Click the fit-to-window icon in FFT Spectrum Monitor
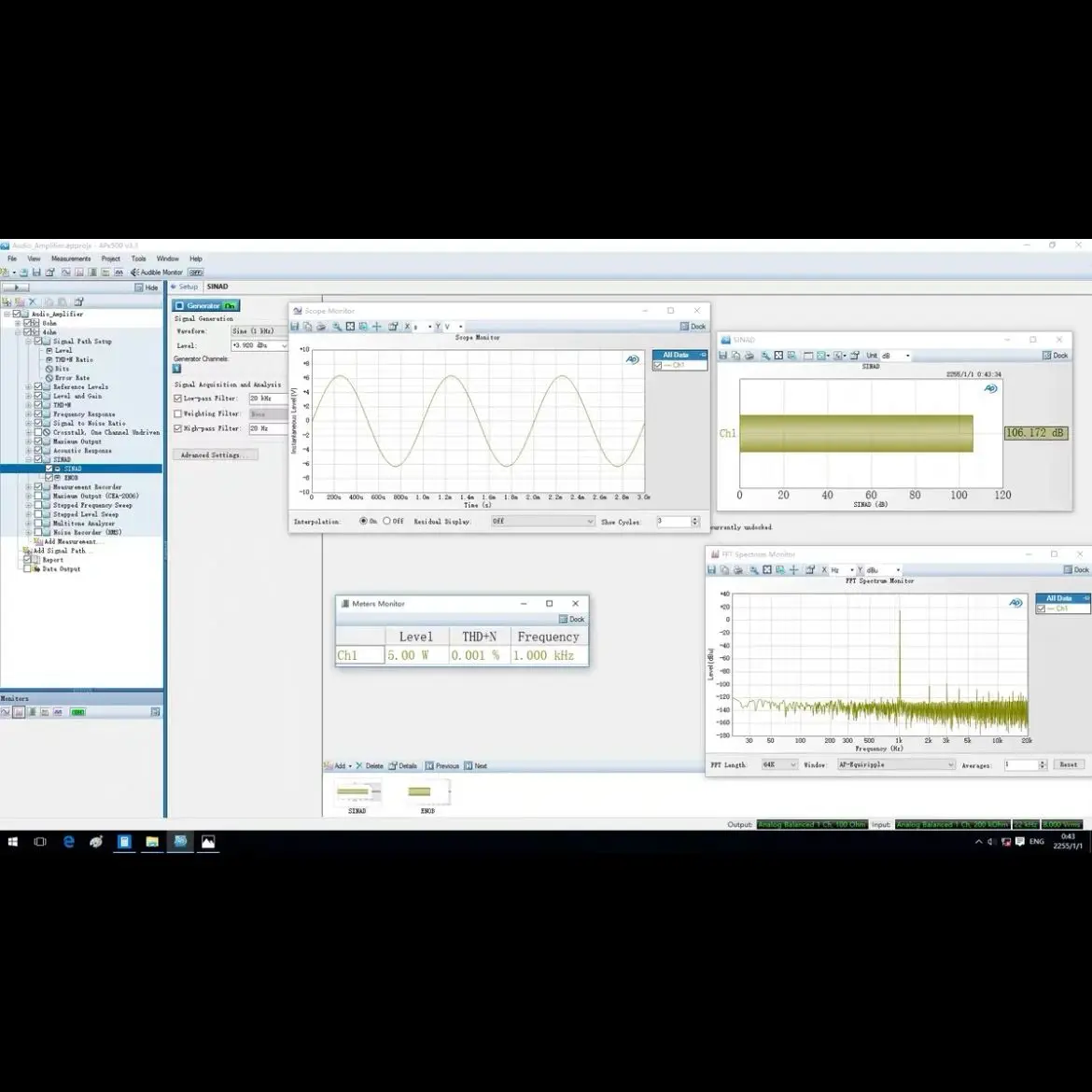Viewport: 1092px width, 1092px height. click(767, 570)
